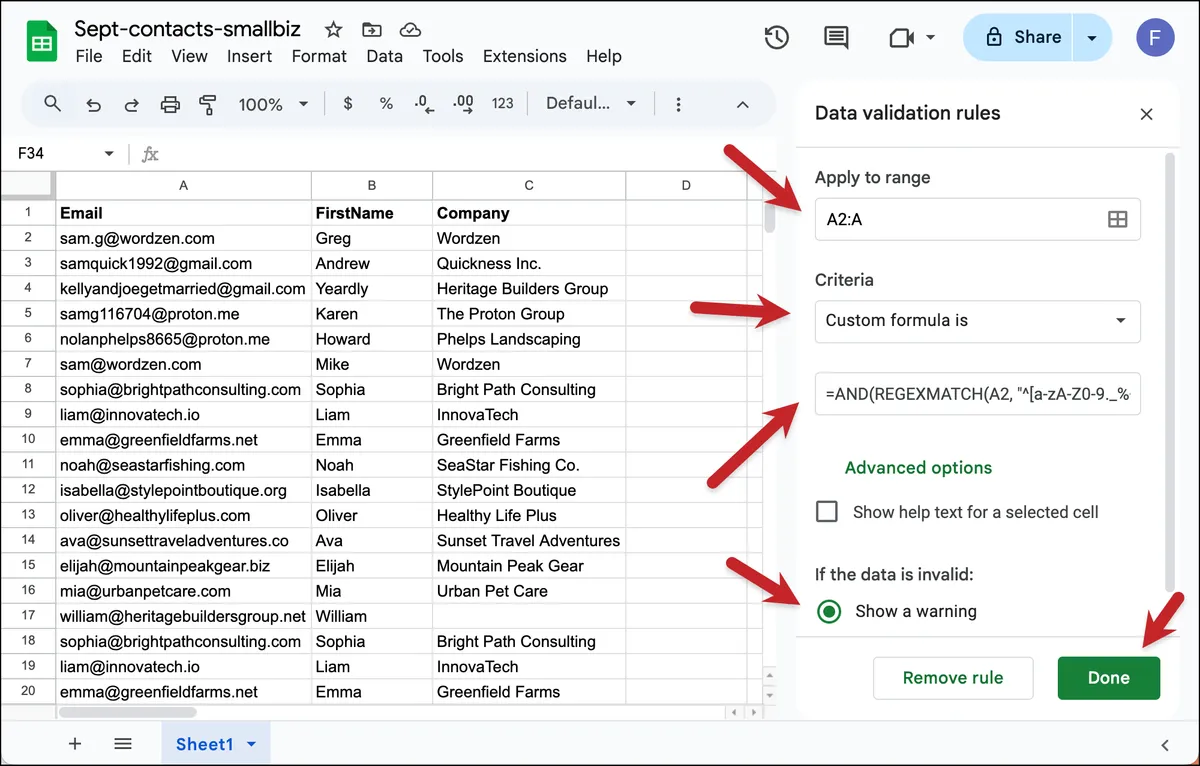Open the Sheet1 tab menu arrow

[x=251, y=744]
